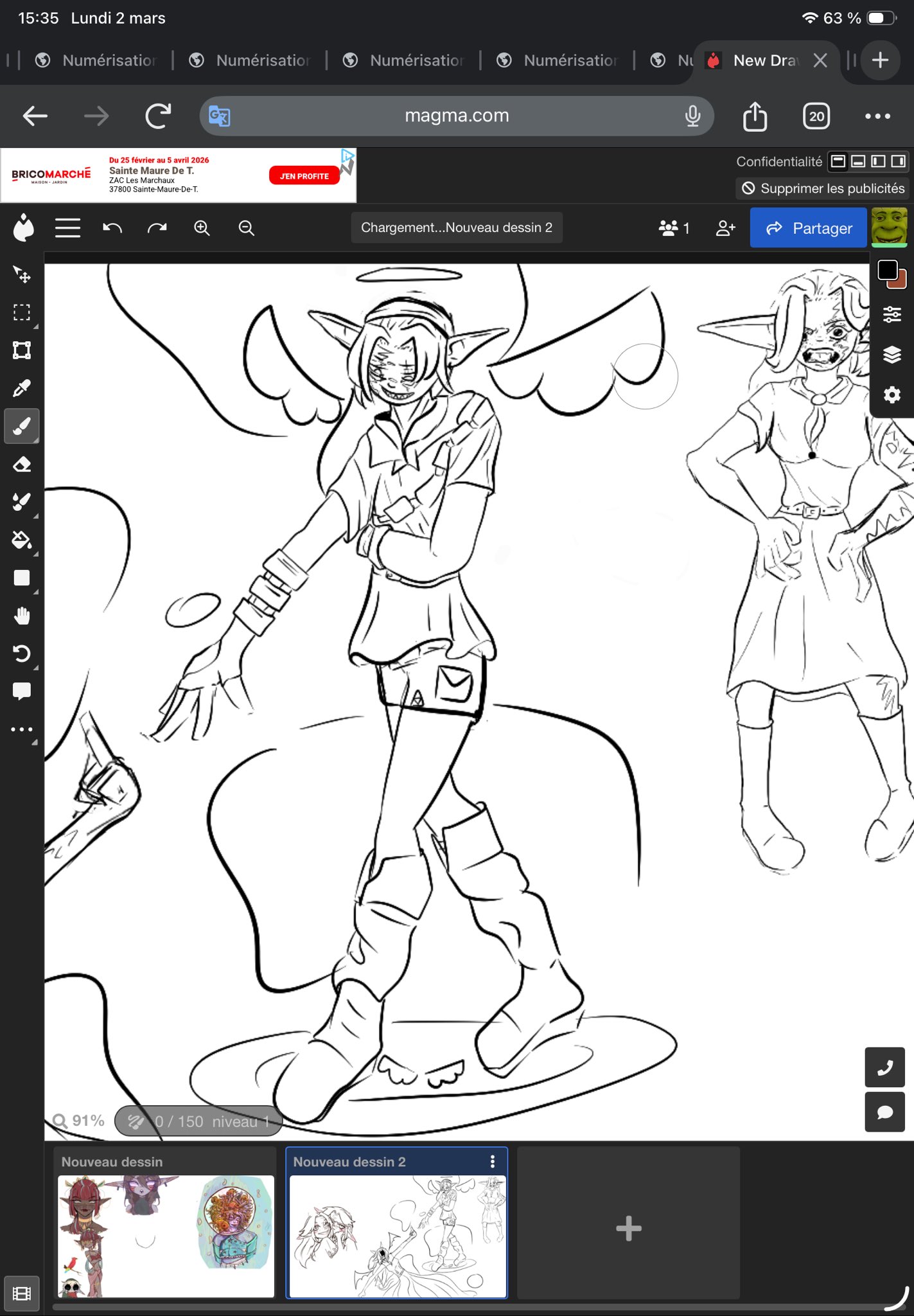Select the Eraser tool

click(x=22, y=464)
